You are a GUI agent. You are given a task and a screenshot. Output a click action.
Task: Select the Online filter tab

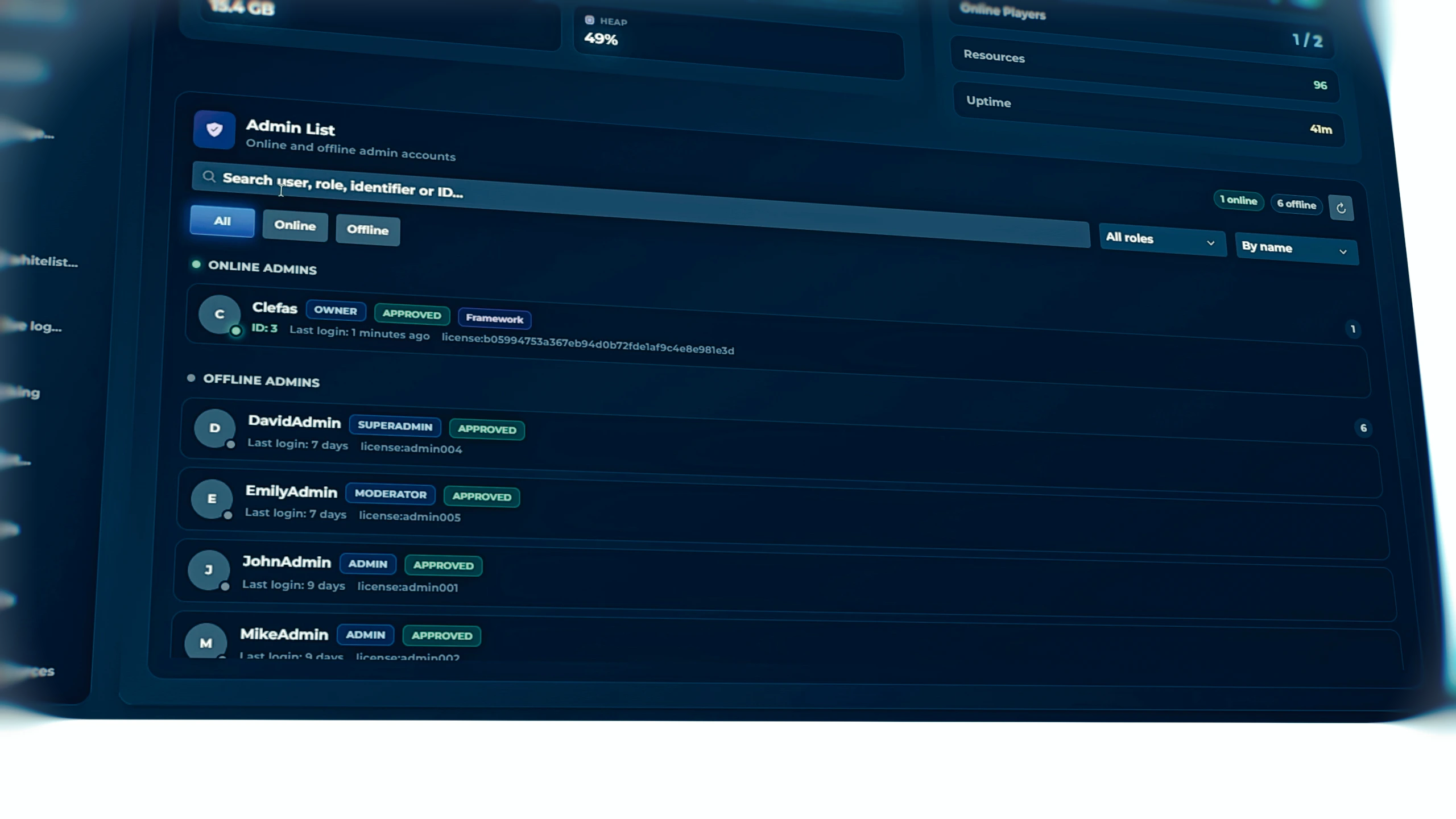click(x=295, y=225)
